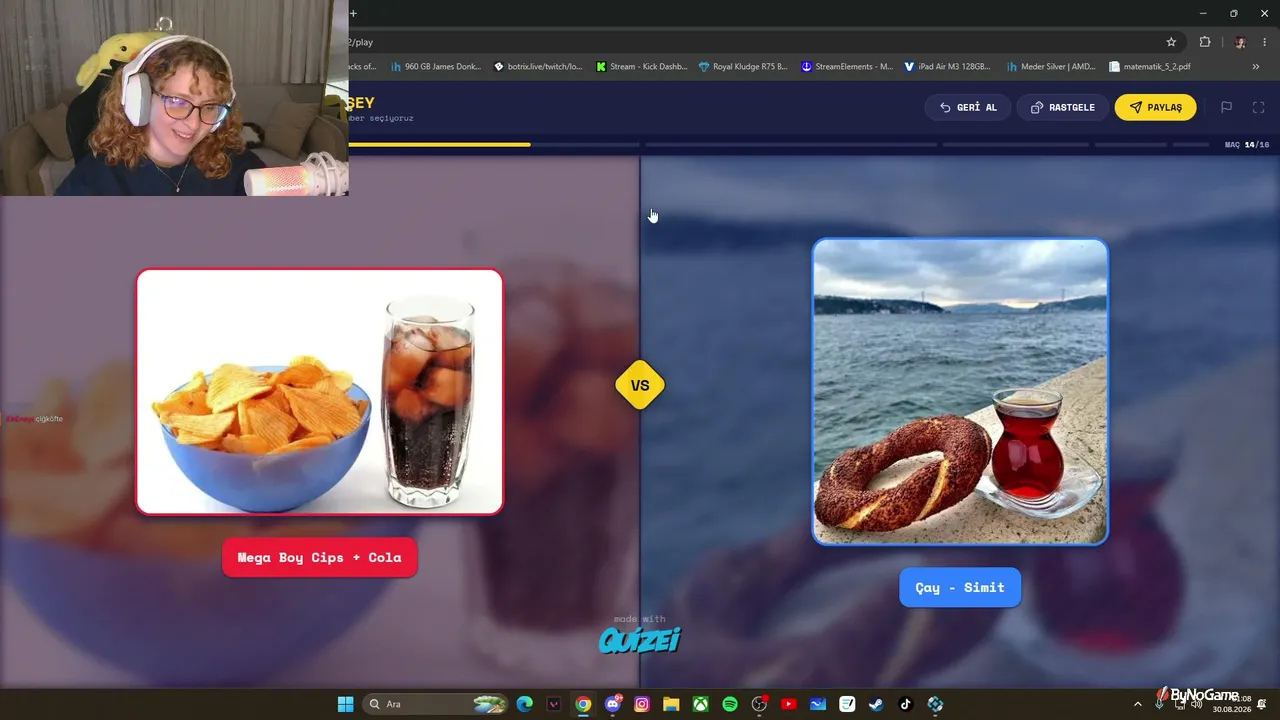Open the StreamElements bookmark

[847, 67]
